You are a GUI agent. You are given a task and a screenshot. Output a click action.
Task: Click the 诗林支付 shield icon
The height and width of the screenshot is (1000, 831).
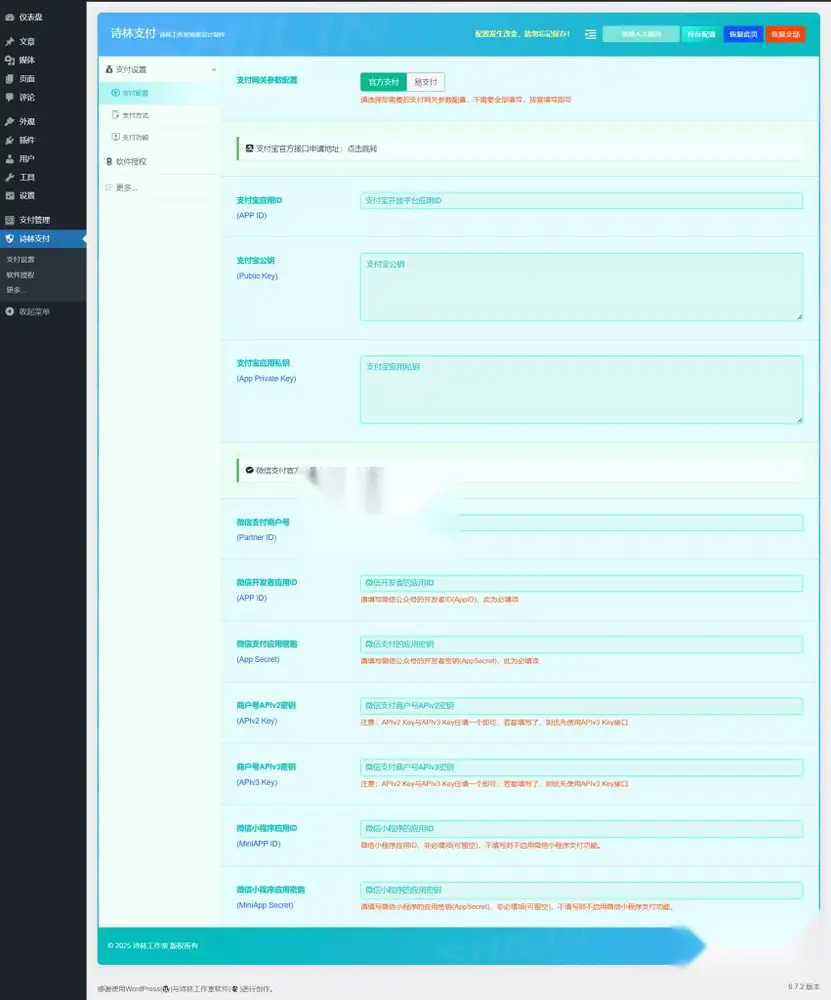(10, 239)
